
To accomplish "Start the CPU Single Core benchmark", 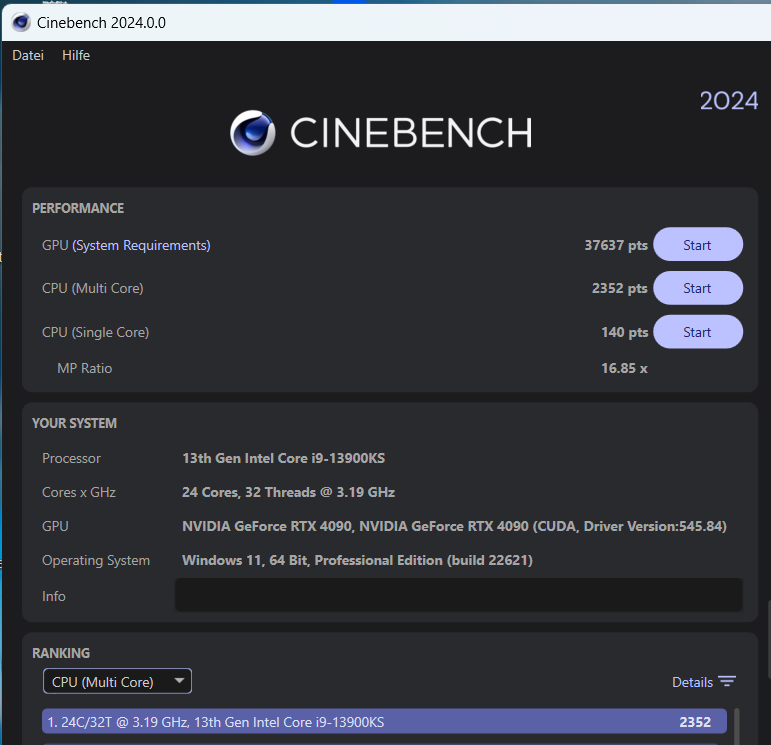I will (x=697, y=332).
